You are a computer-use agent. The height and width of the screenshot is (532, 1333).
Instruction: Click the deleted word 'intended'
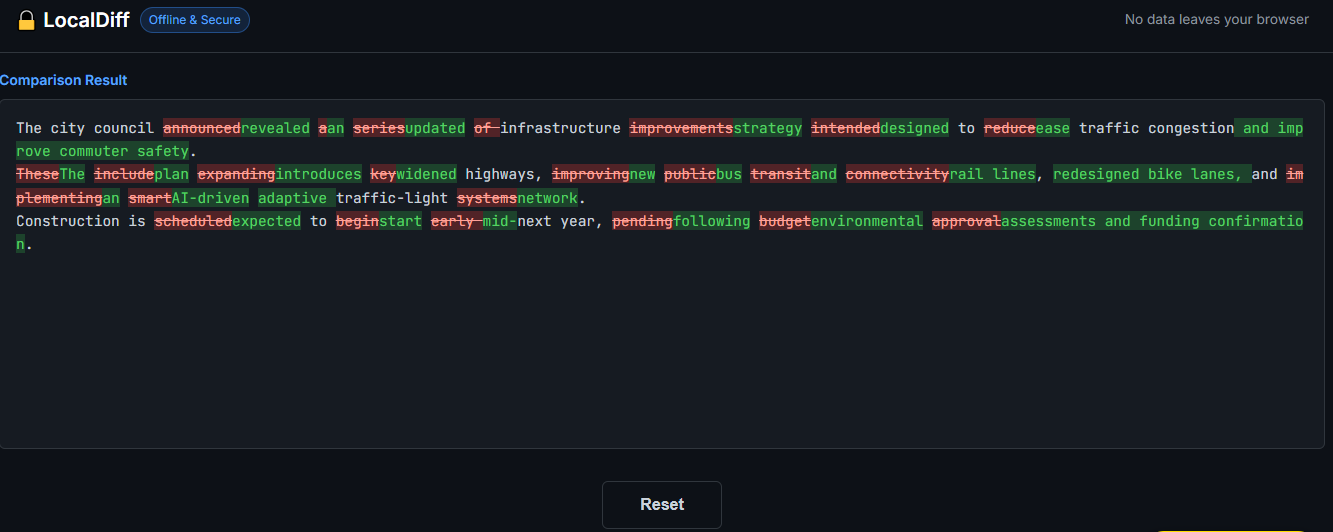coord(846,128)
